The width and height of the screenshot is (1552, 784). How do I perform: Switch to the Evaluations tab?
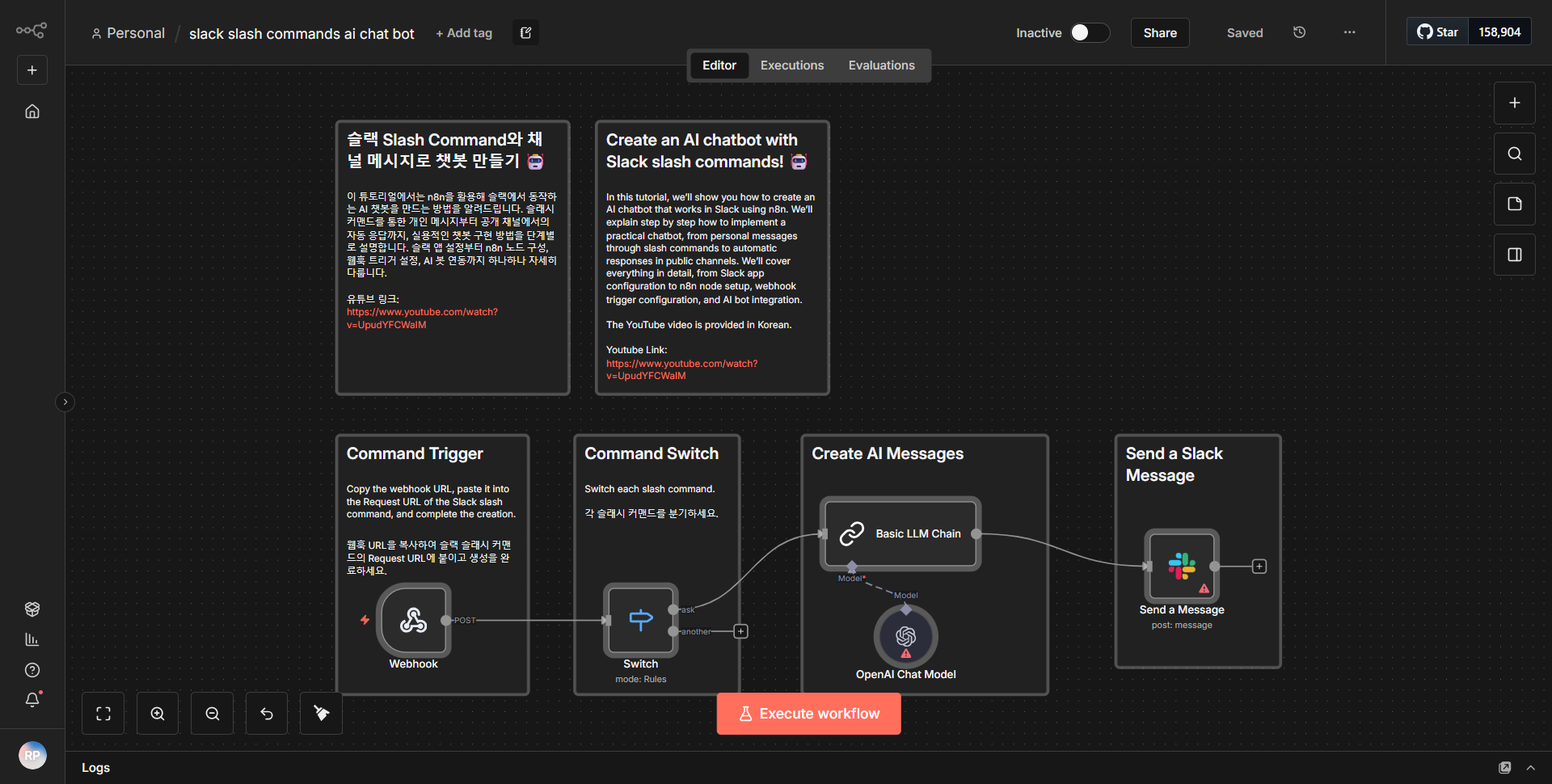point(881,65)
